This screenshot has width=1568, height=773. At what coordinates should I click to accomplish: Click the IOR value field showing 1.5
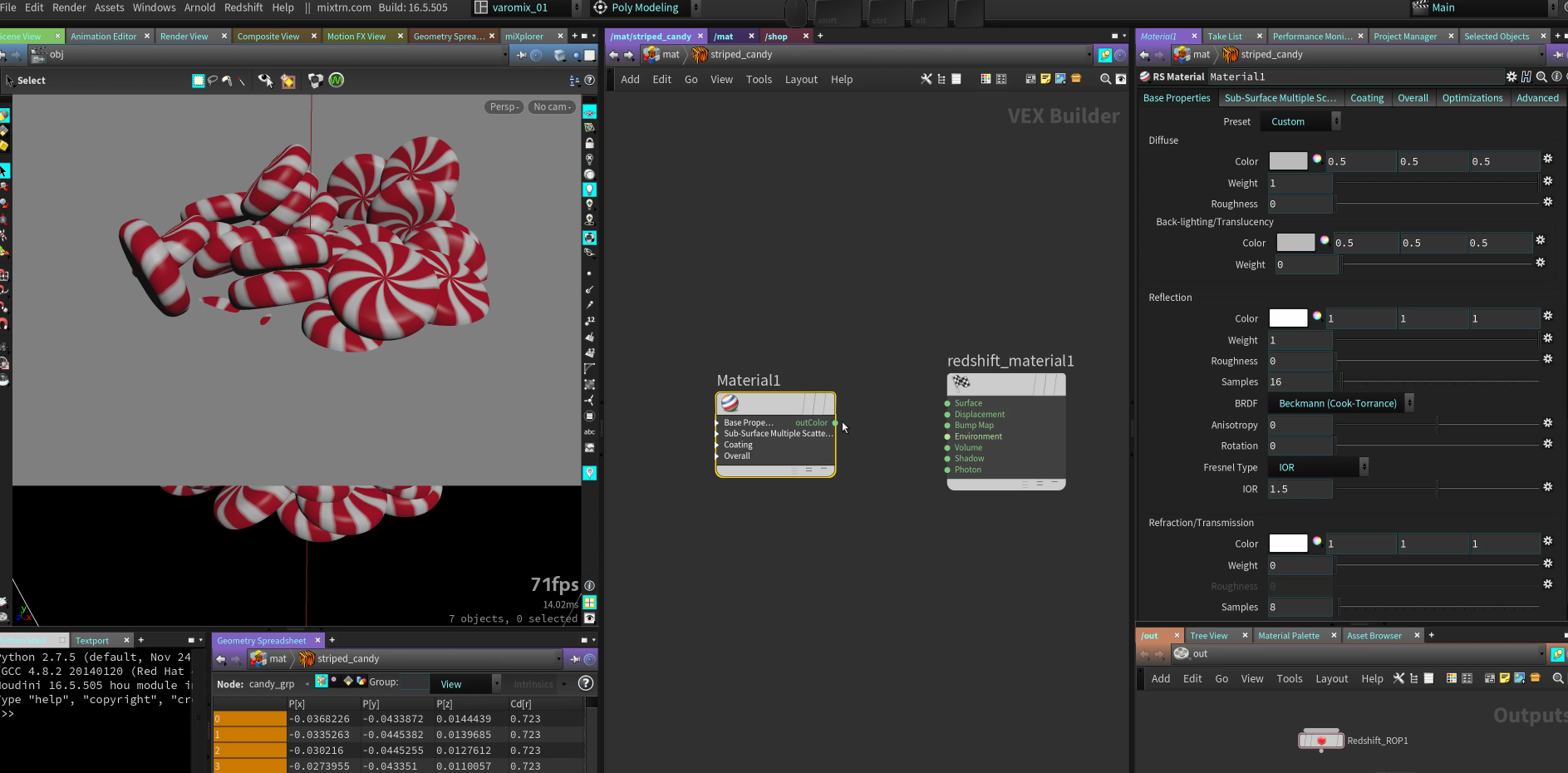click(x=1299, y=489)
